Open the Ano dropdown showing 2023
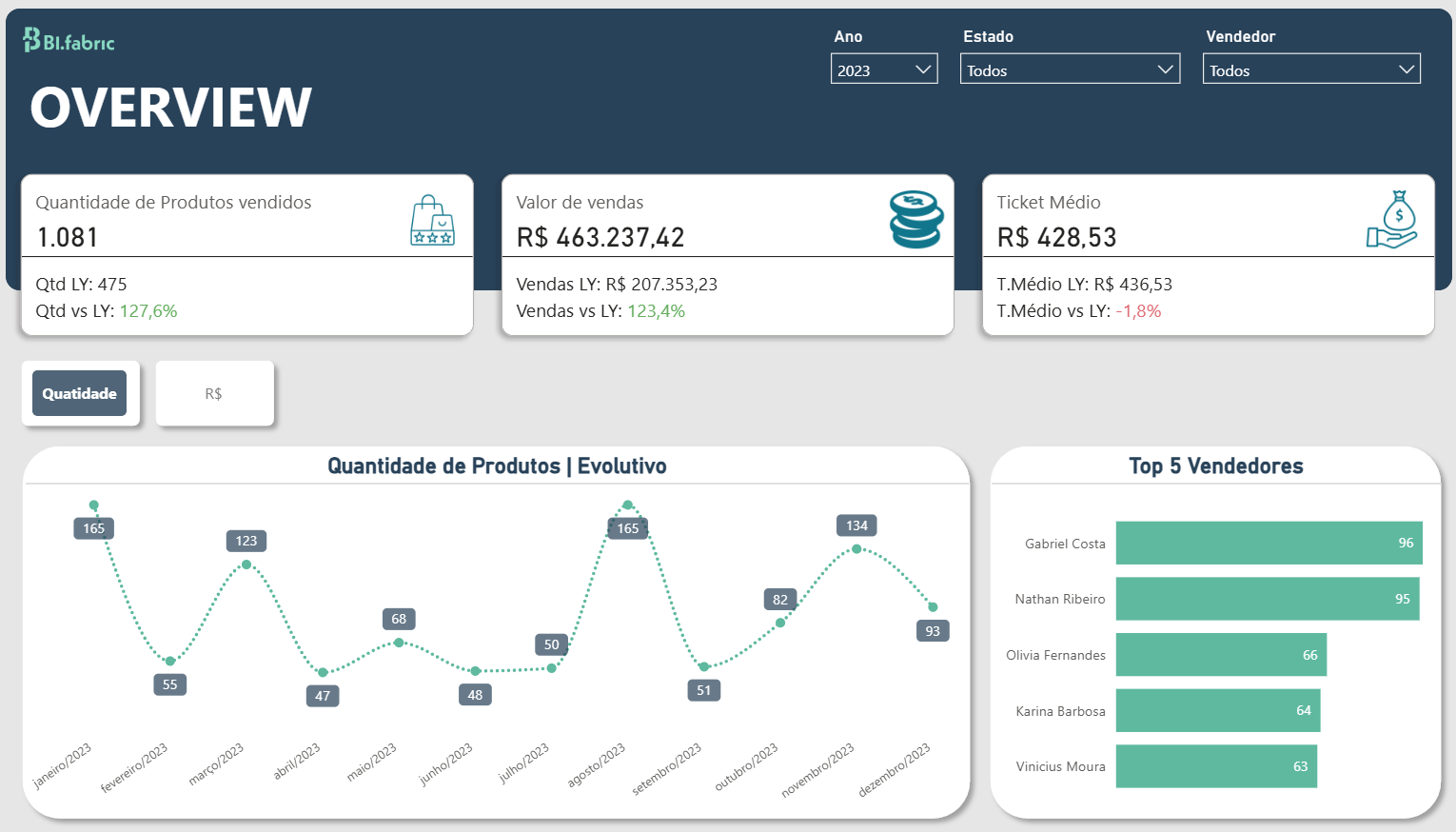1456x832 pixels. point(883,69)
